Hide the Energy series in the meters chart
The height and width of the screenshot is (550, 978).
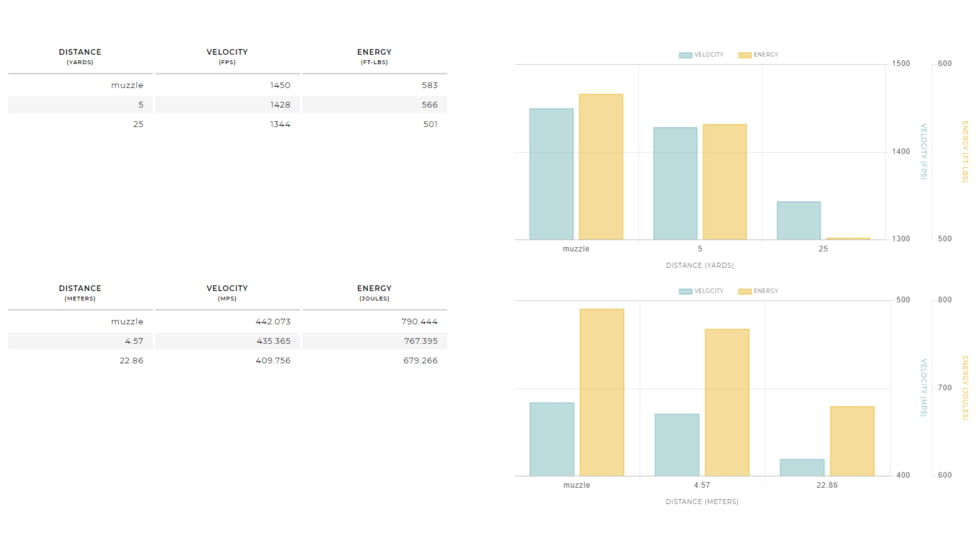click(x=744, y=291)
